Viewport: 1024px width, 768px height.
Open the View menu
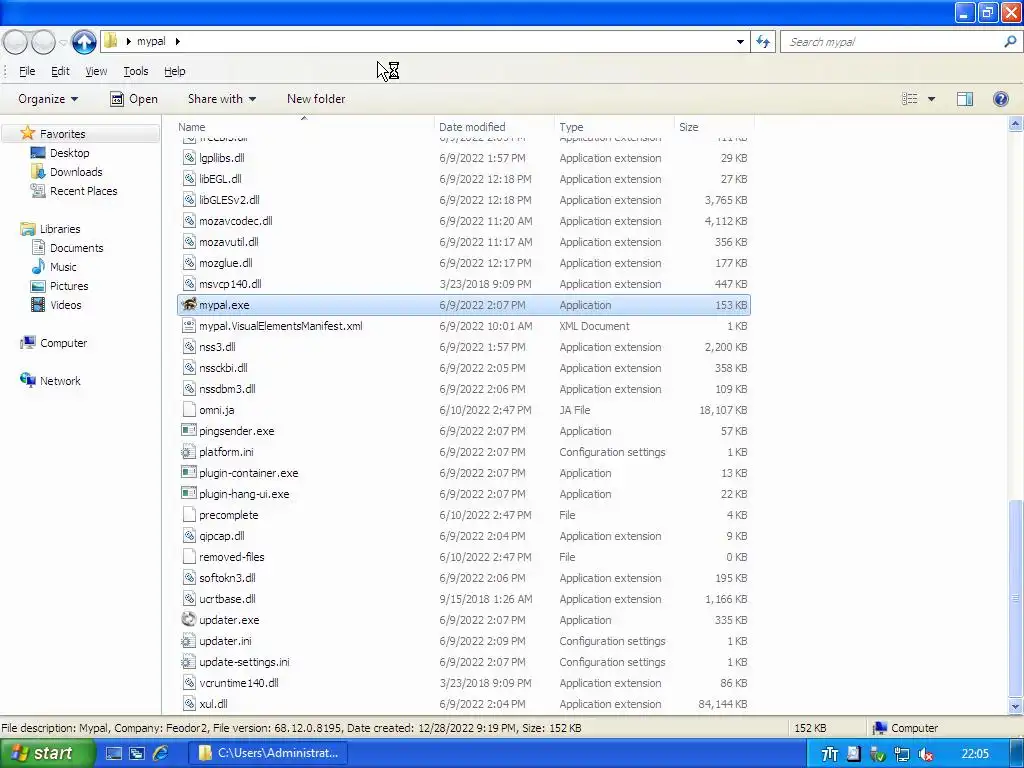[96, 71]
